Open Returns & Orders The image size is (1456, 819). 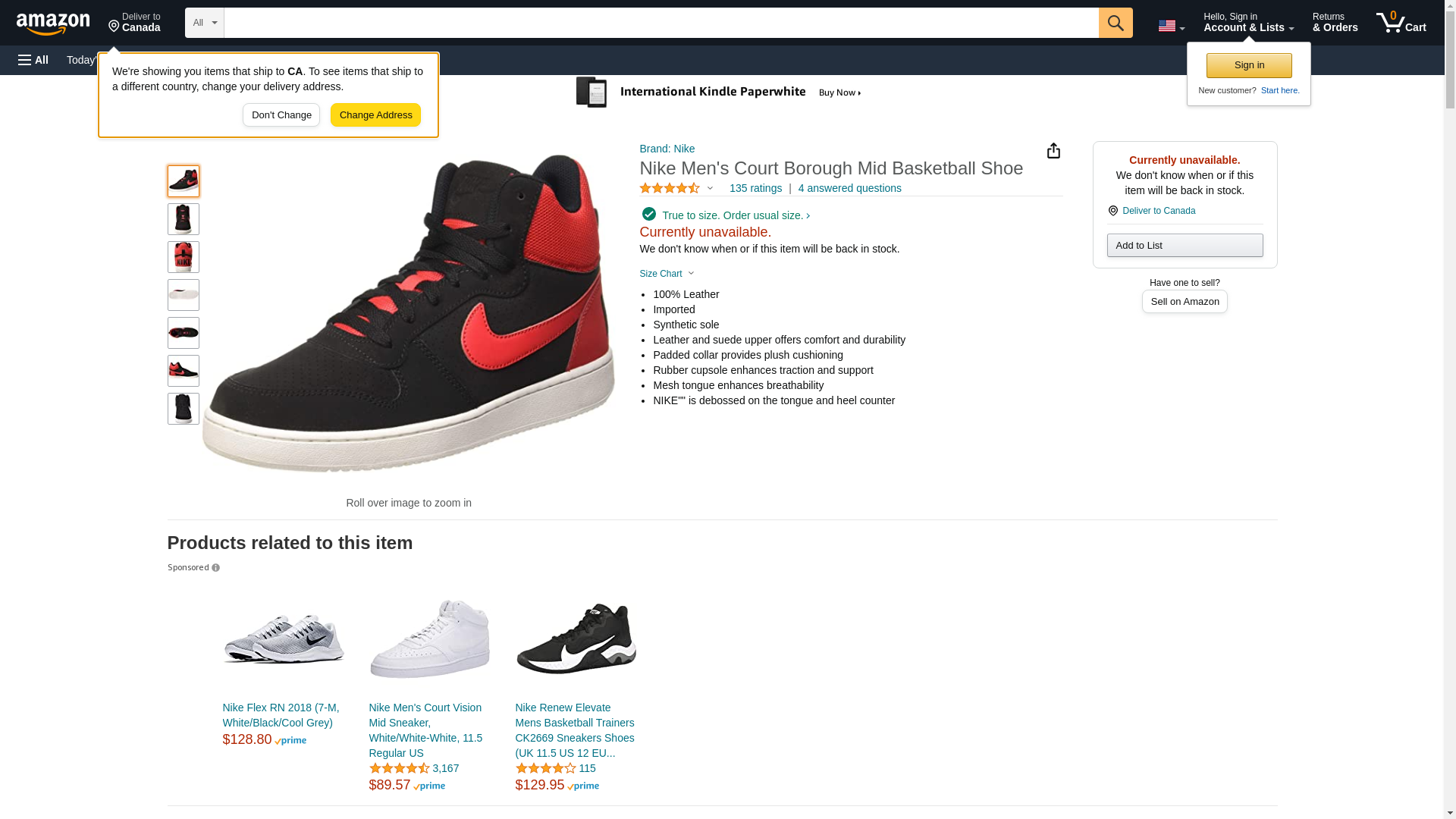[1335, 23]
